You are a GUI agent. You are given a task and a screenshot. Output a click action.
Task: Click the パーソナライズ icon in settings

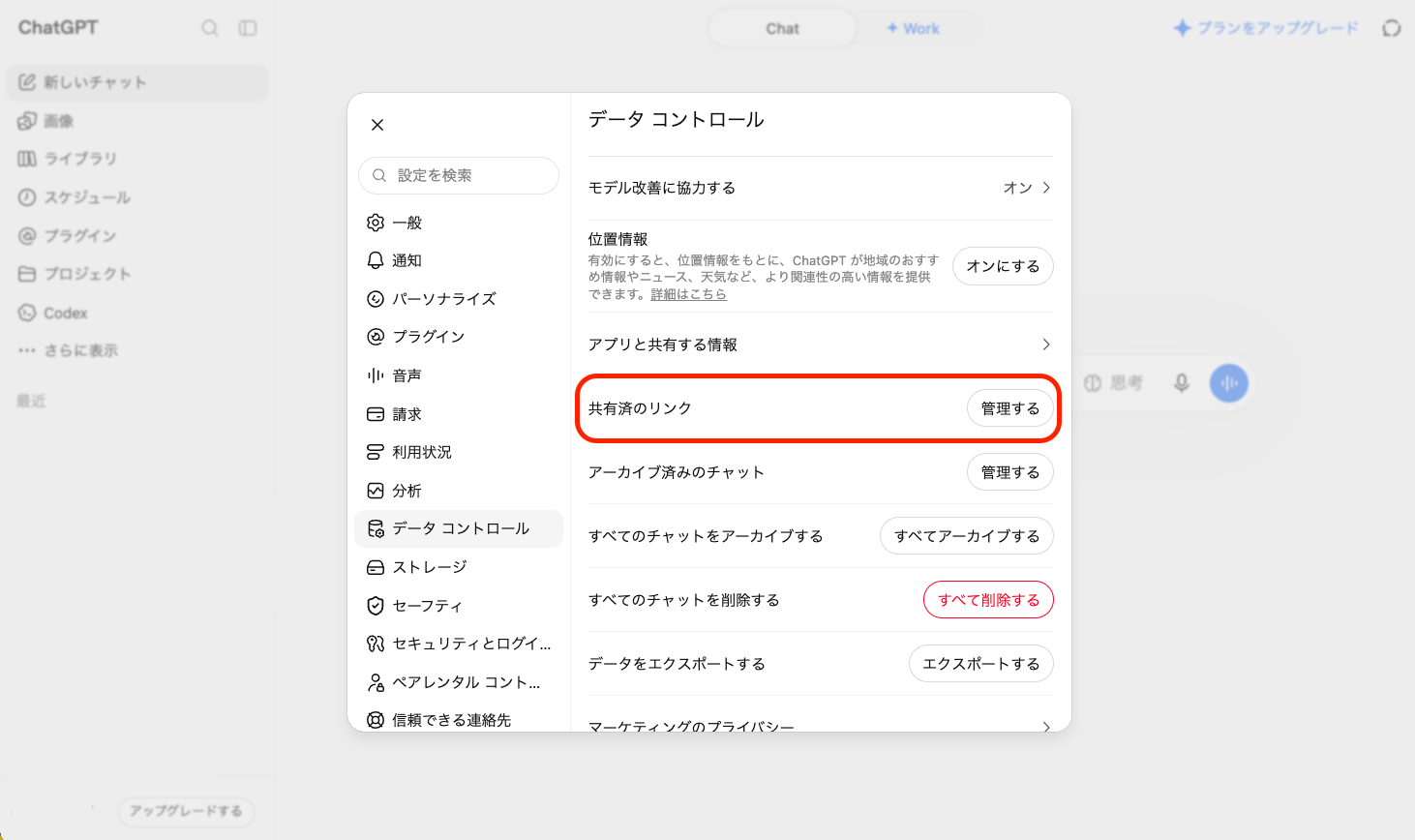coord(376,299)
